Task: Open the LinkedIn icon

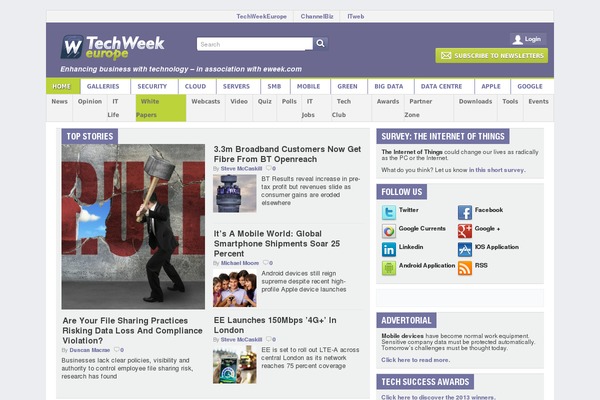Action: (x=389, y=250)
